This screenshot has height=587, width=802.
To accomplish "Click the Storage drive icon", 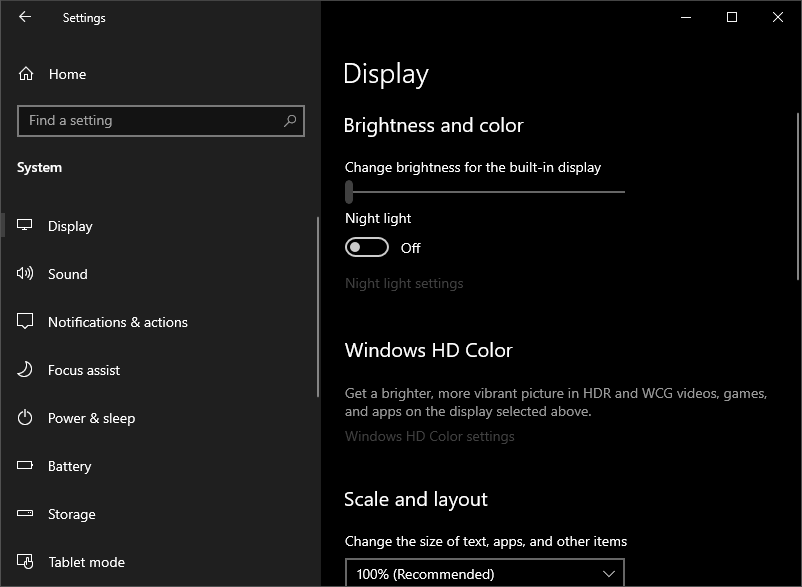I will 26,514.
